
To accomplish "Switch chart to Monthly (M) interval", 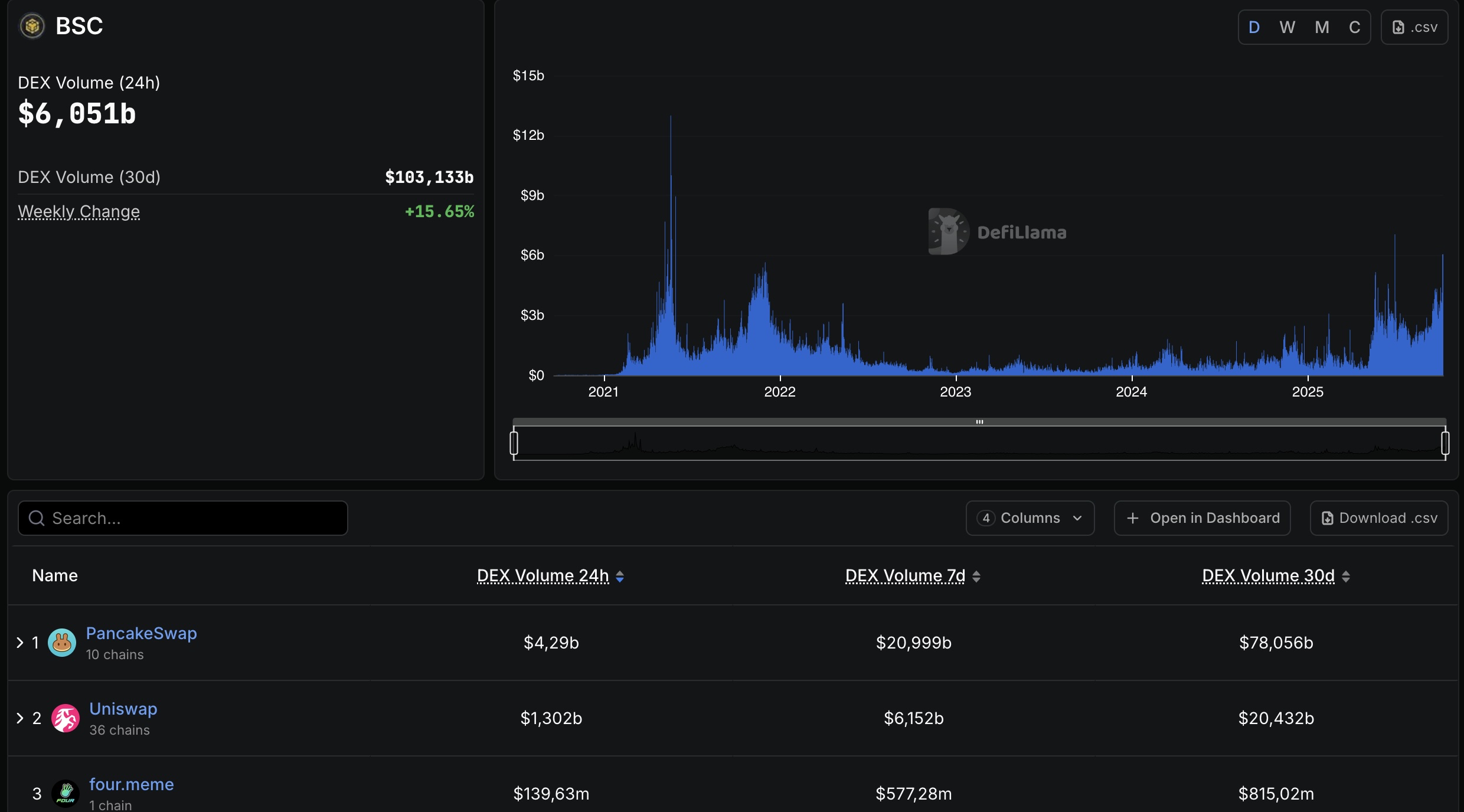I will point(1322,28).
